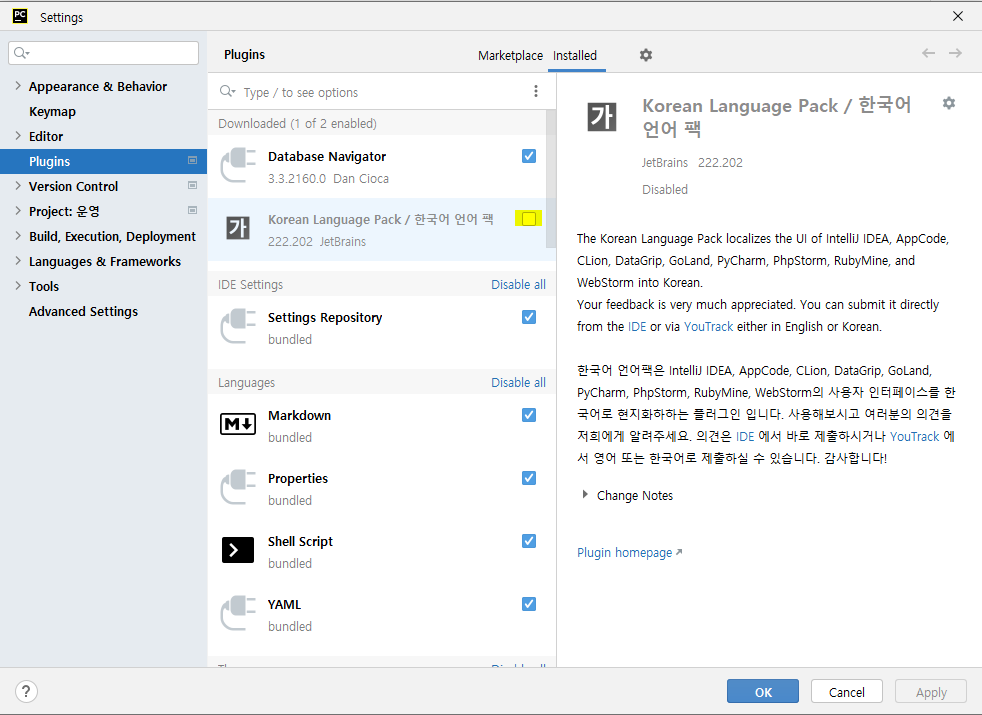This screenshot has width=982, height=715.
Task: Click the Korean Language Pack list icon
Action: click(238, 228)
